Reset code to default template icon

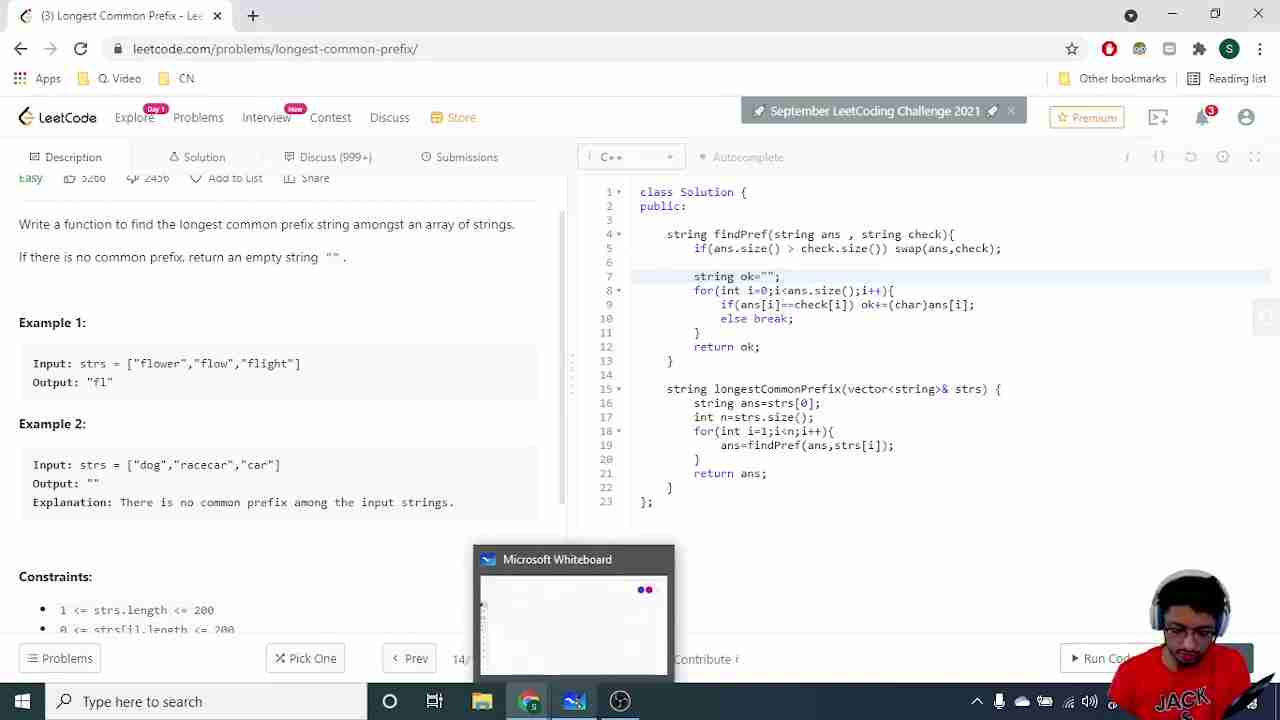click(1190, 157)
